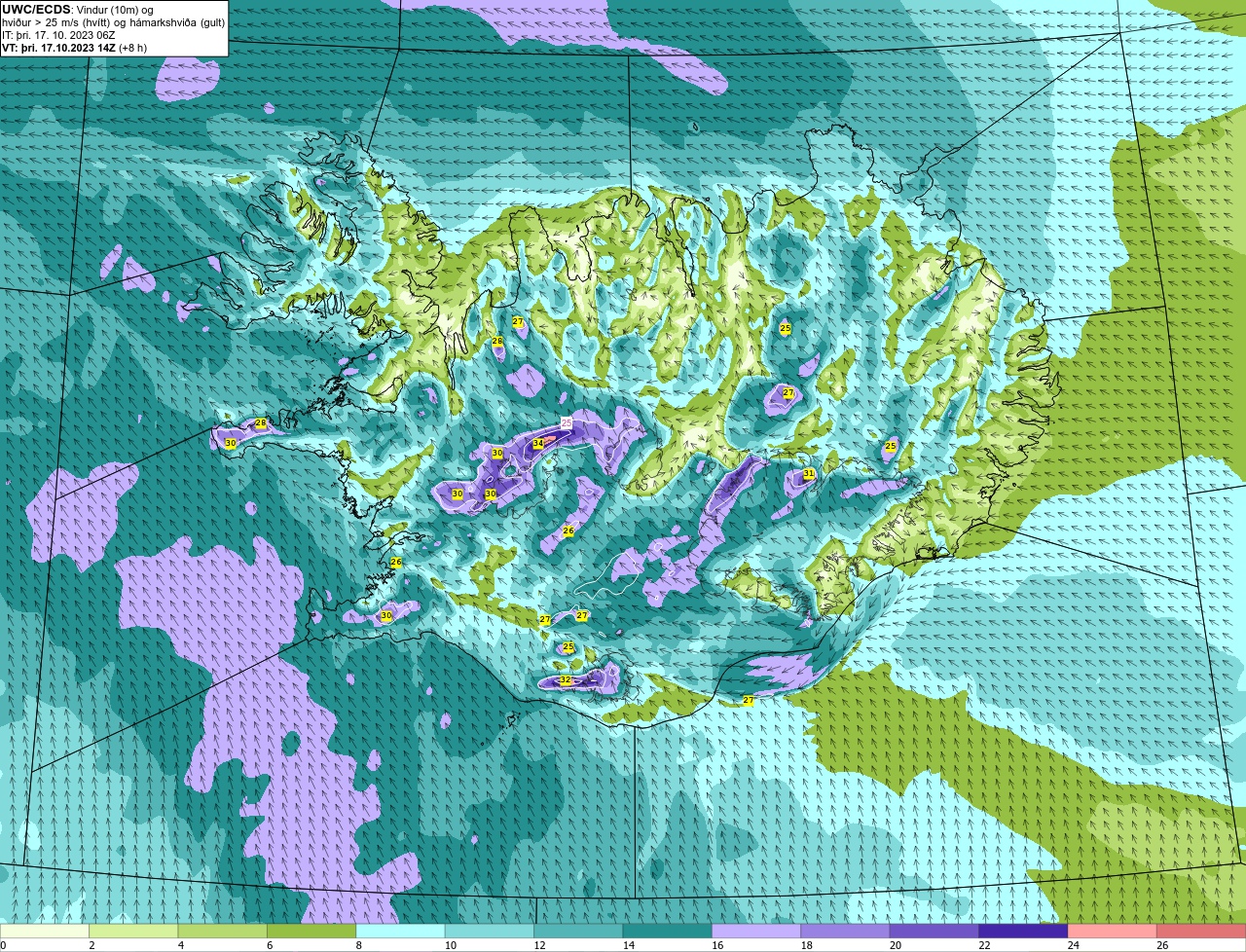Click the 14–16 m/s dark teal legend swatch
1246x952 pixels.
[x=668, y=931]
